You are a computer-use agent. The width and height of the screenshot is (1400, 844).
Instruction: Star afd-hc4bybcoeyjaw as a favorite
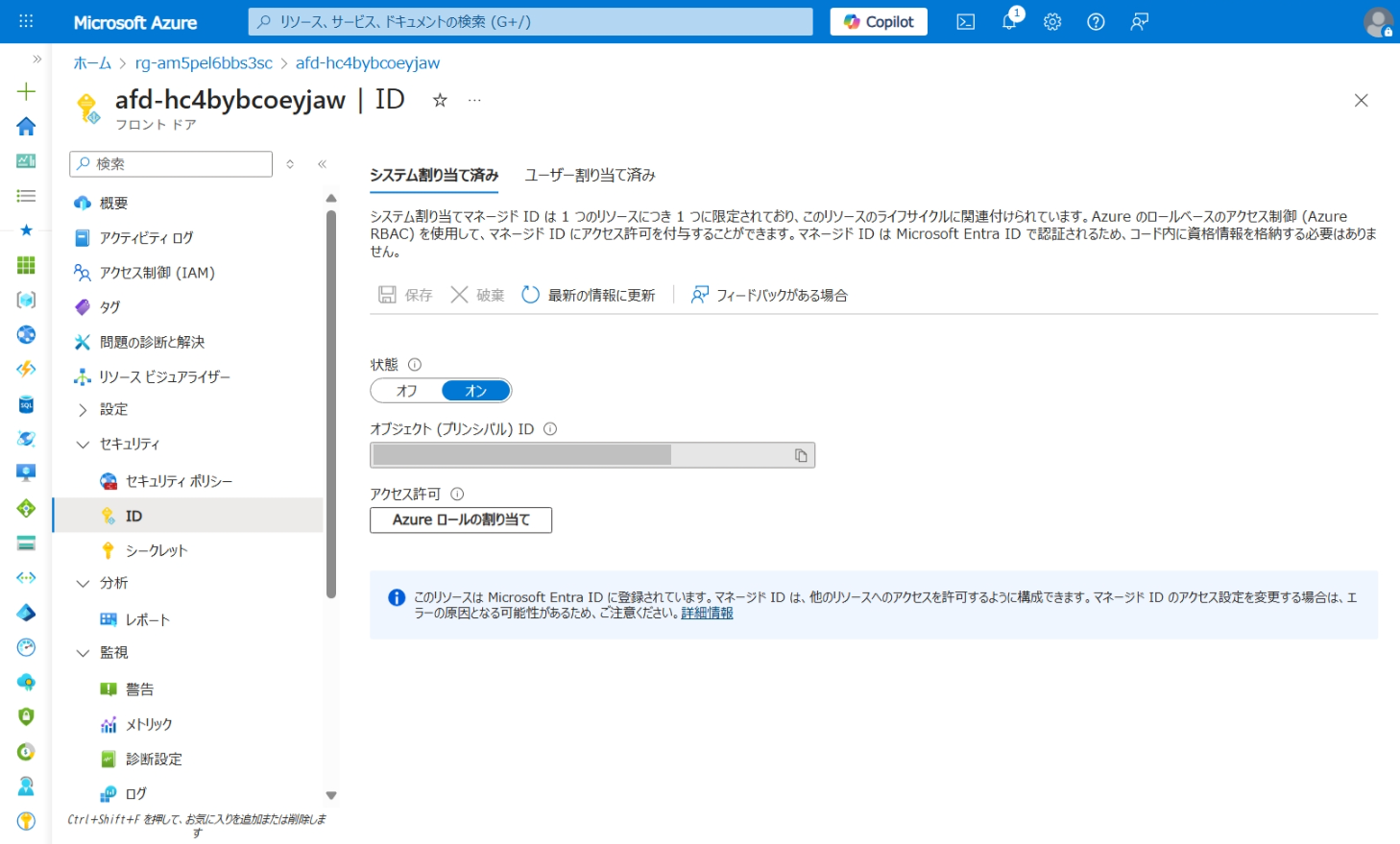coord(439,99)
